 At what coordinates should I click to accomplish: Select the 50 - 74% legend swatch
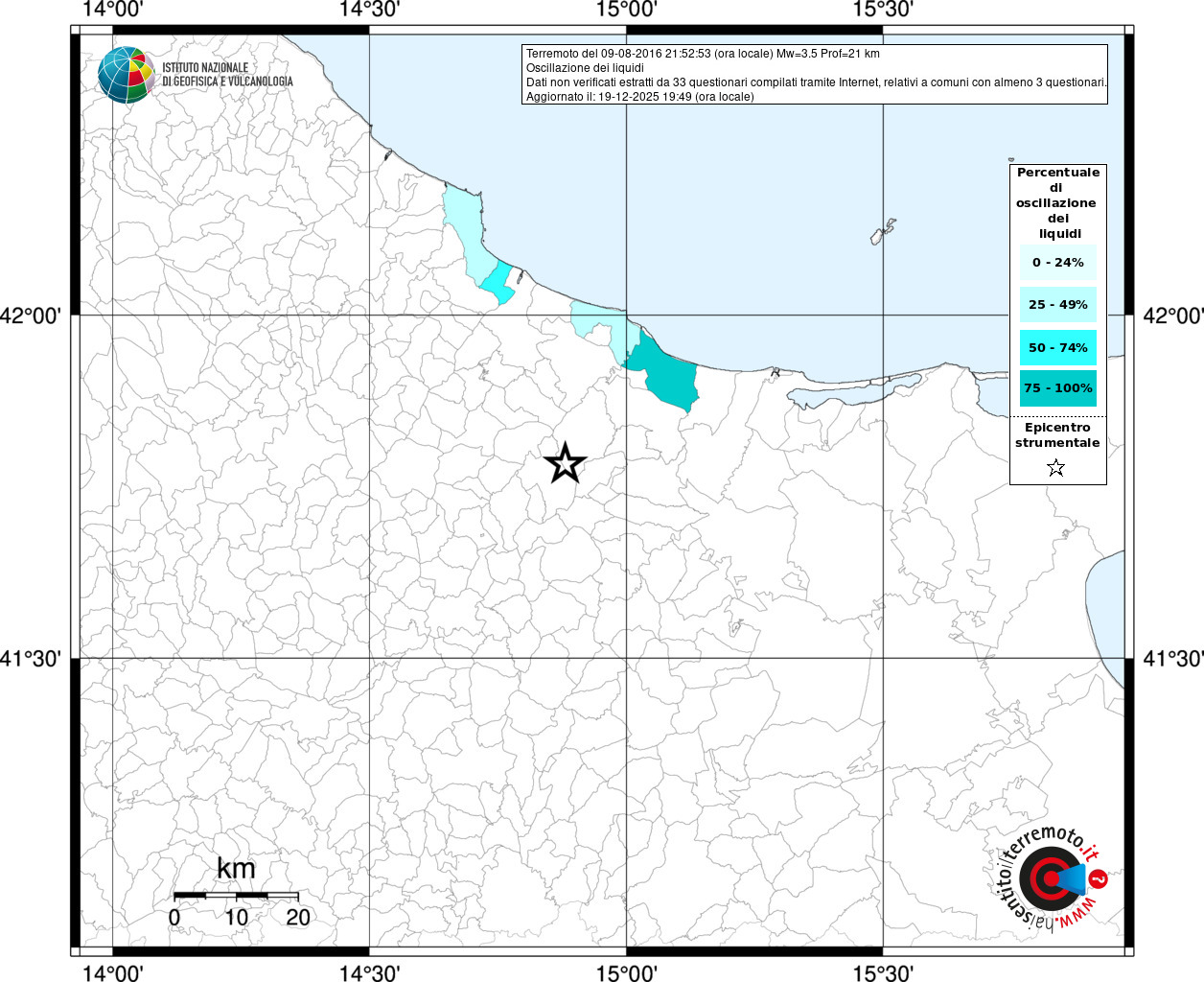point(1057,347)
